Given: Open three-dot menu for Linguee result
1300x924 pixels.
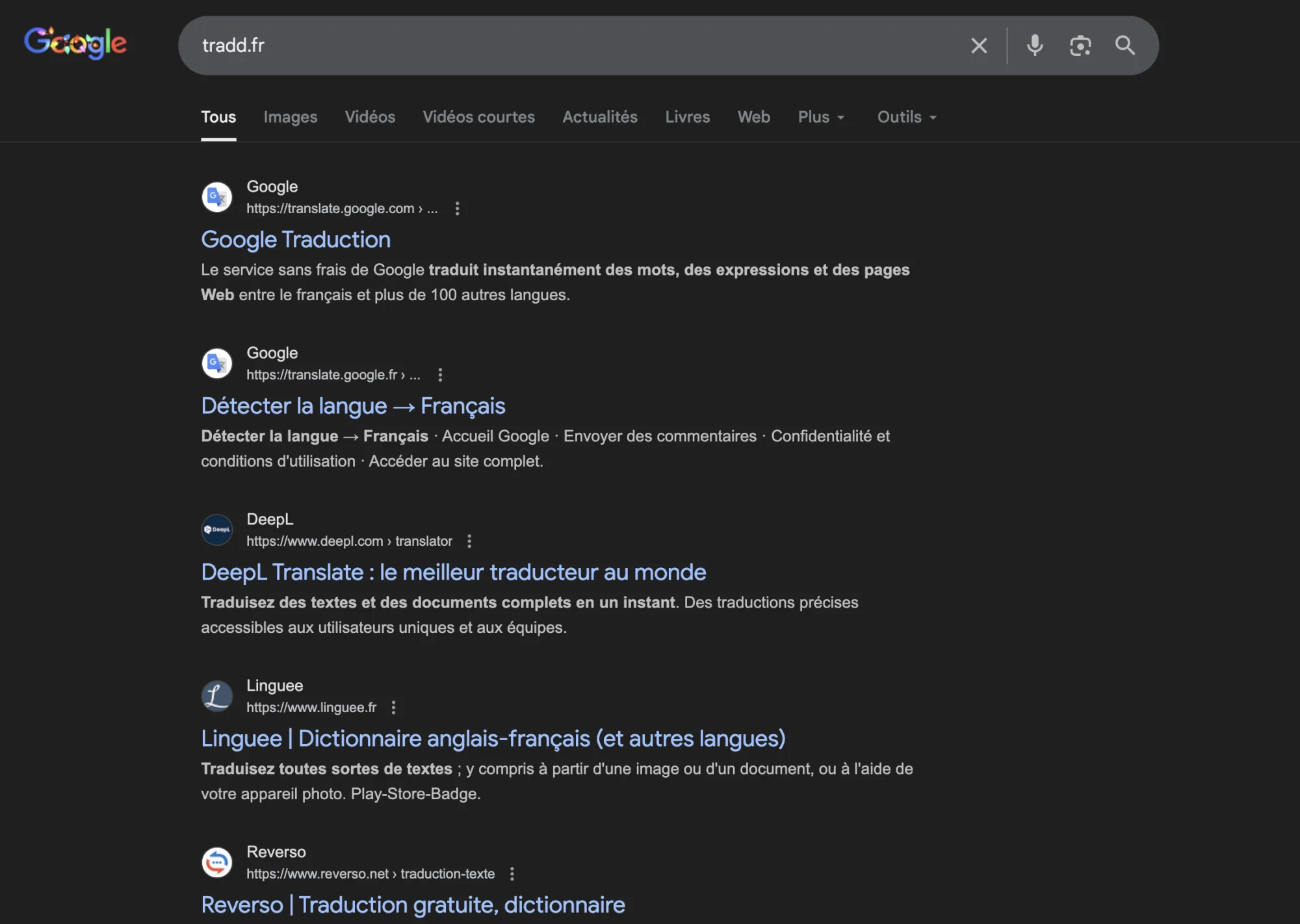Looking at the screenshot, I should pyautogui.click(x=393, y=708).
